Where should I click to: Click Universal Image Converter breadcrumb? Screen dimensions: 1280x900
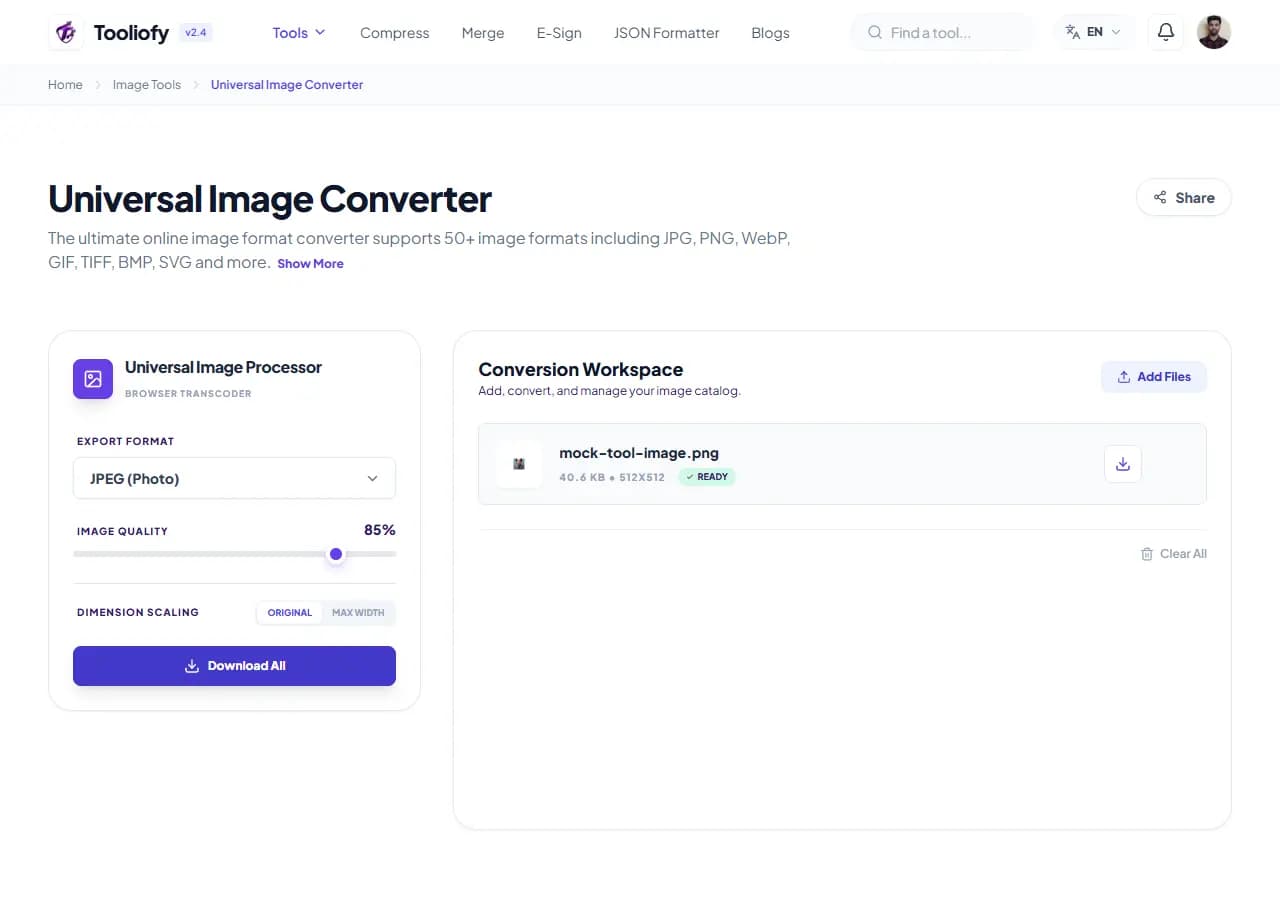point(287,85)
